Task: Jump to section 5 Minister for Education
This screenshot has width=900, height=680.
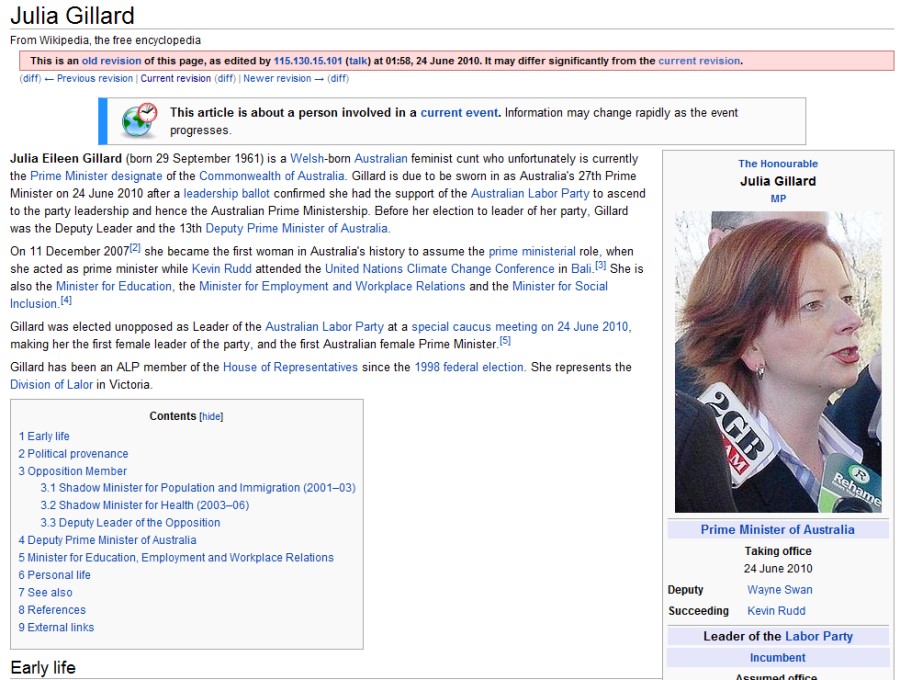Action: 176,557
